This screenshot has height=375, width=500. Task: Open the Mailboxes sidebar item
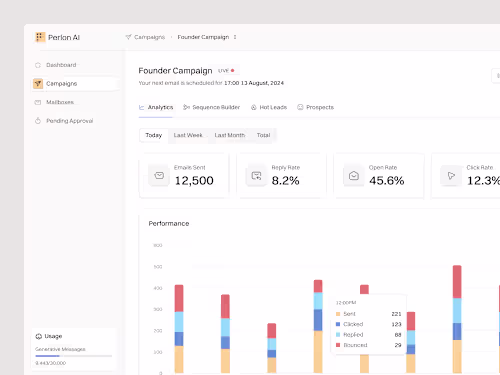55,102
